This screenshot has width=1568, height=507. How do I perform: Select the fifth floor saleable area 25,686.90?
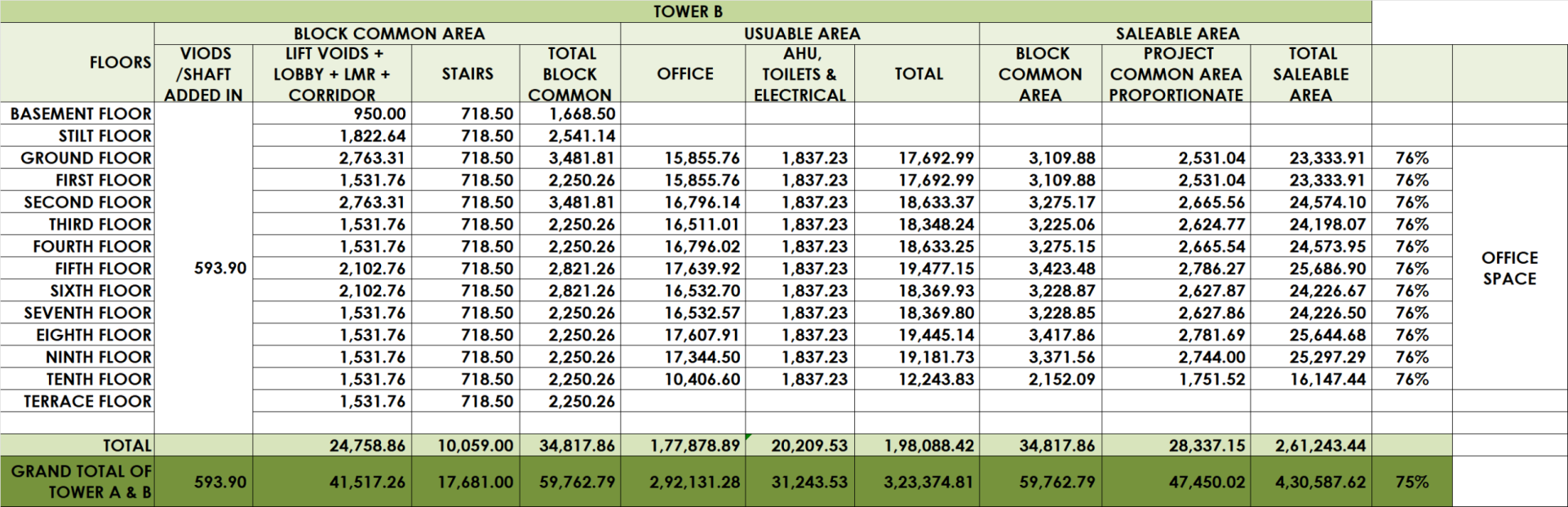[1327, 269]
